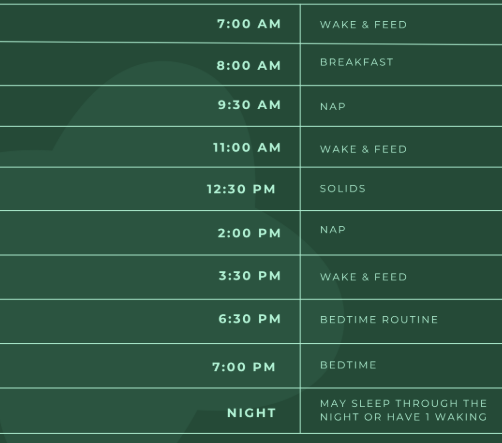Click the 12:30 PM time label
This screenshot has width=502, height=443.
point(241,189)
